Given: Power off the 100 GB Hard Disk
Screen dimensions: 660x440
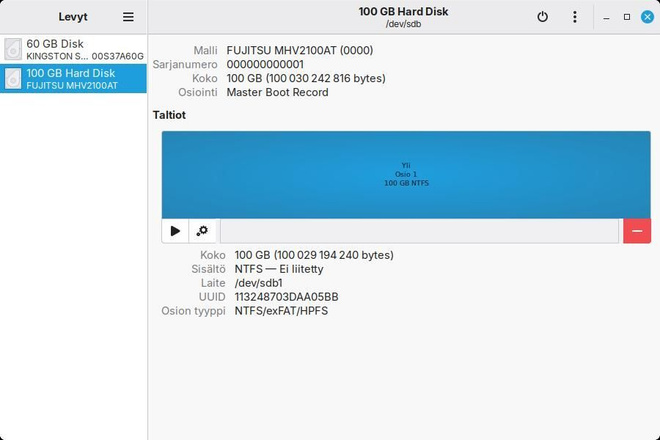Looking at the screenshot, I should click(543, 17).
